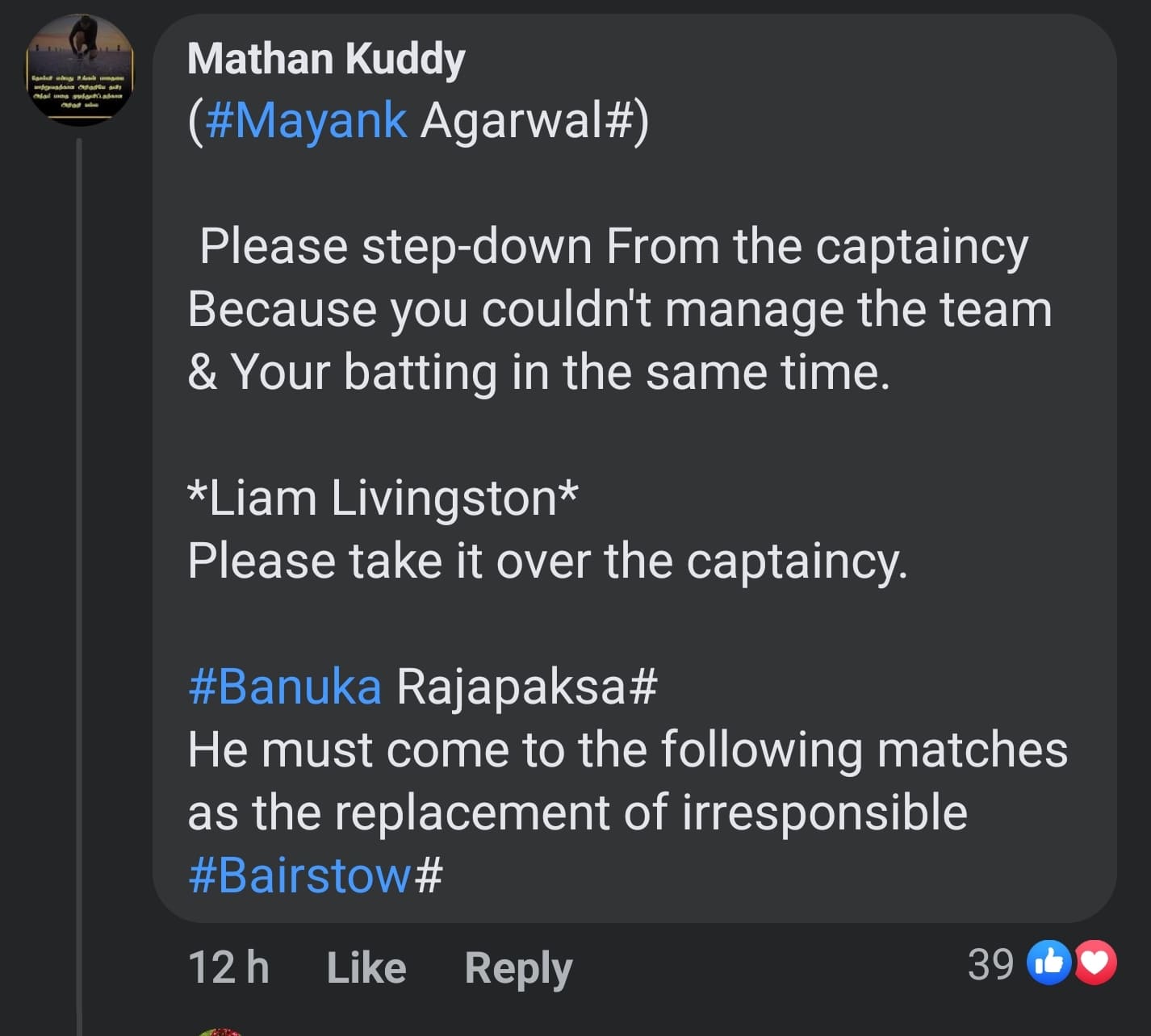Click the "Agarwal#)" text after #Mayank
The height and width of the screenshot is (1036, 1151).
pos(534,121)
